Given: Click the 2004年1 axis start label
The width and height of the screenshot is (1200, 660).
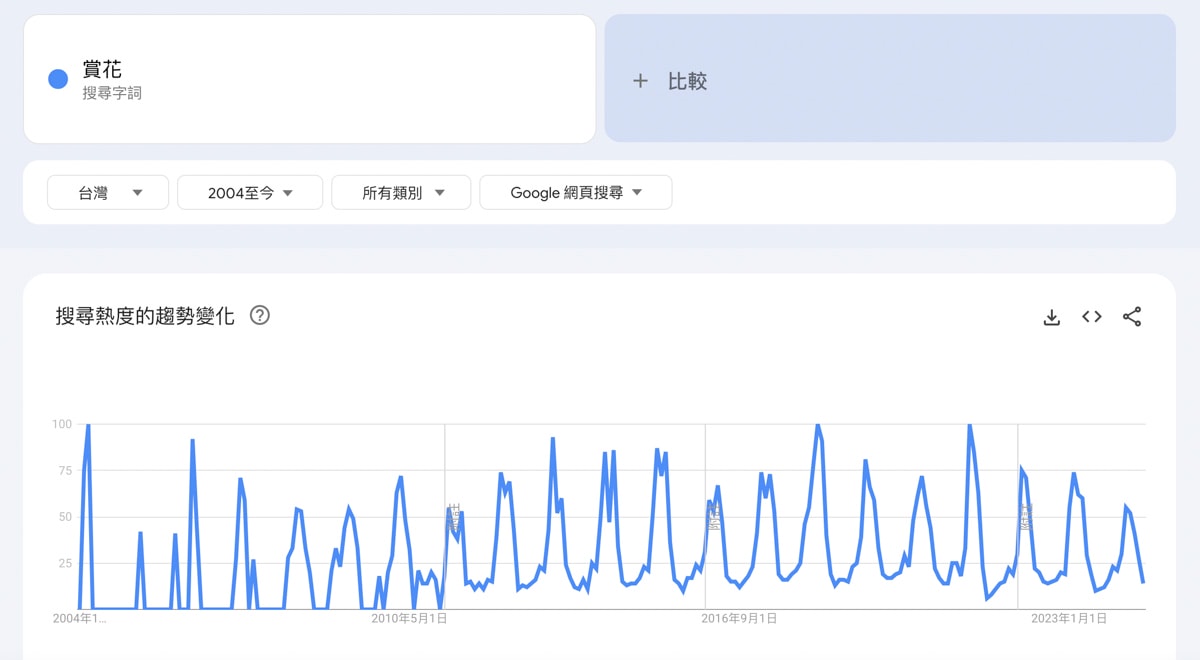Looking at the screenshot, I should 79,619.
